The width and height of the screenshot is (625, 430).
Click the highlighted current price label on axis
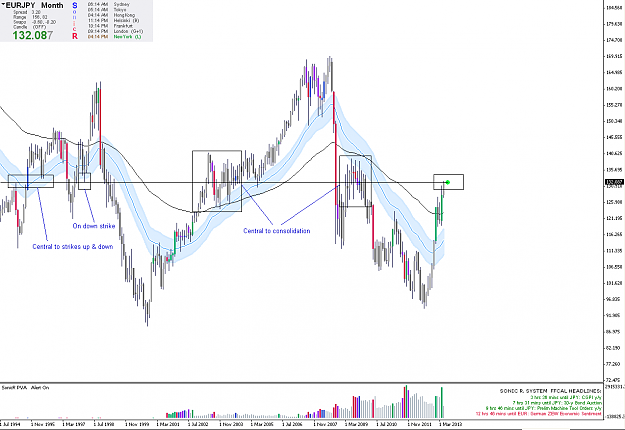614,182
